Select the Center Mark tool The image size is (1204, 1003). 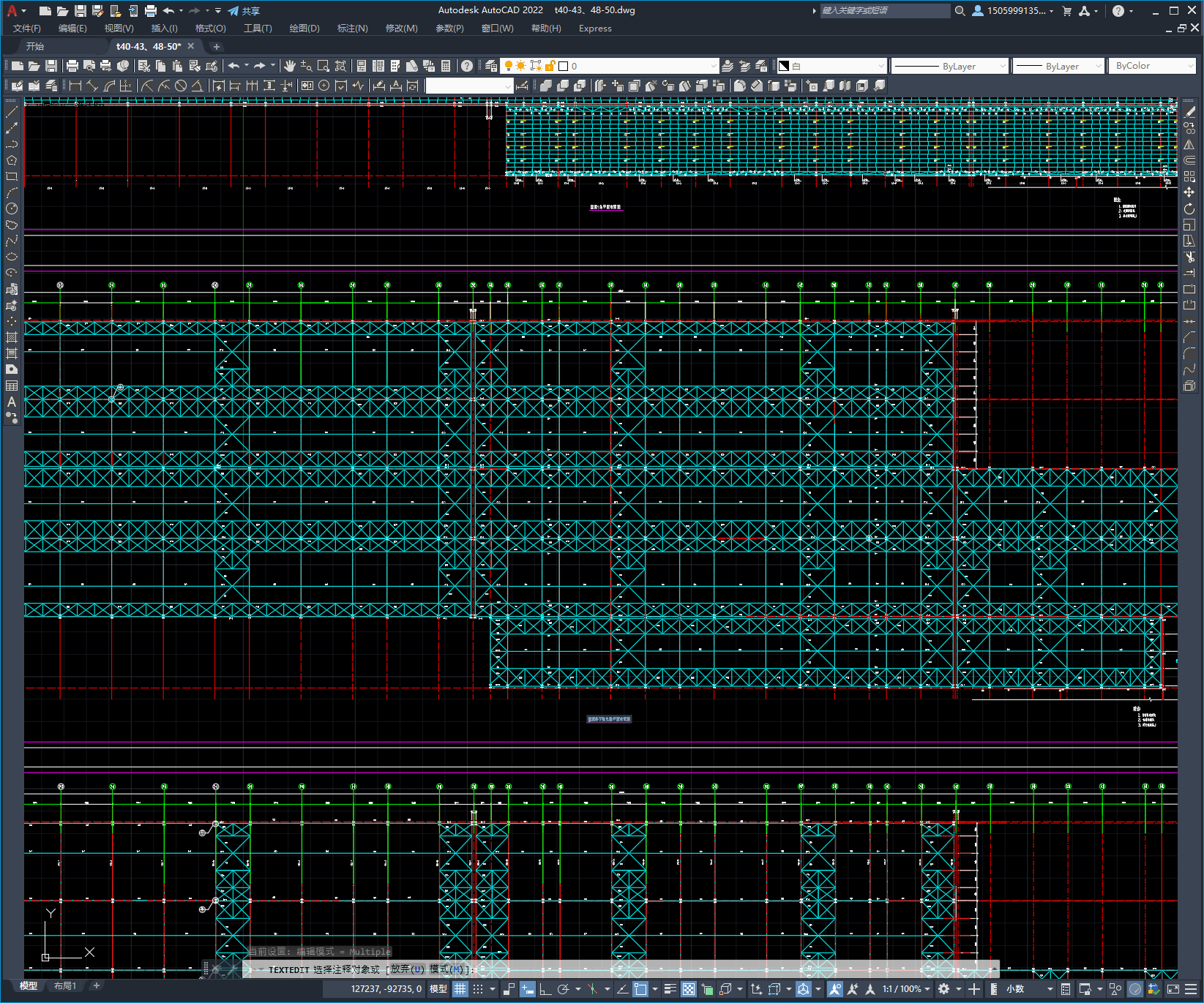point(324,86)
